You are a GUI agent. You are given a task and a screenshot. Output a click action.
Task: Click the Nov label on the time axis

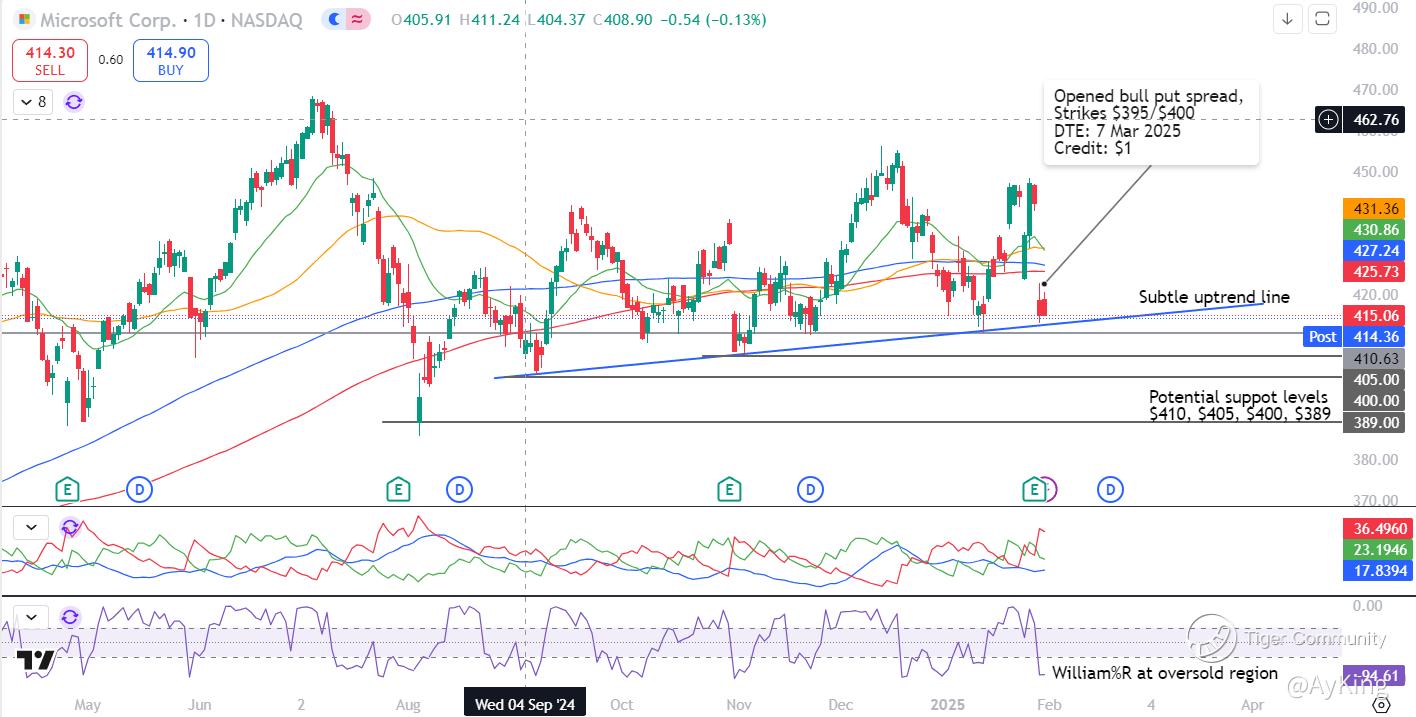(738, 704)
